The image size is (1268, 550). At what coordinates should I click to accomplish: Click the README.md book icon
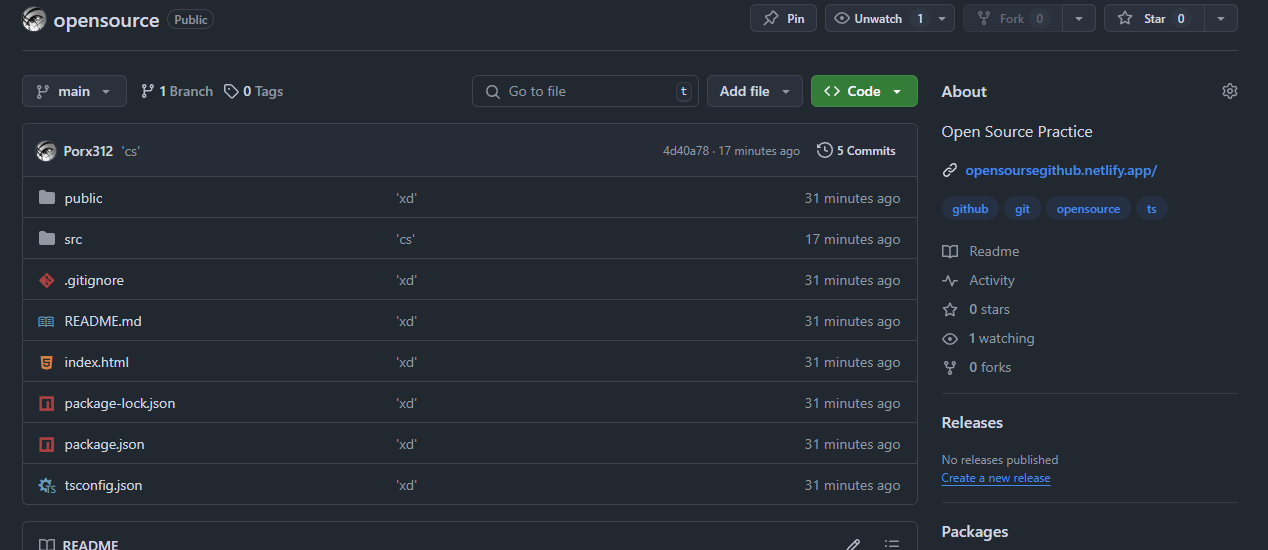coord(46,321)
